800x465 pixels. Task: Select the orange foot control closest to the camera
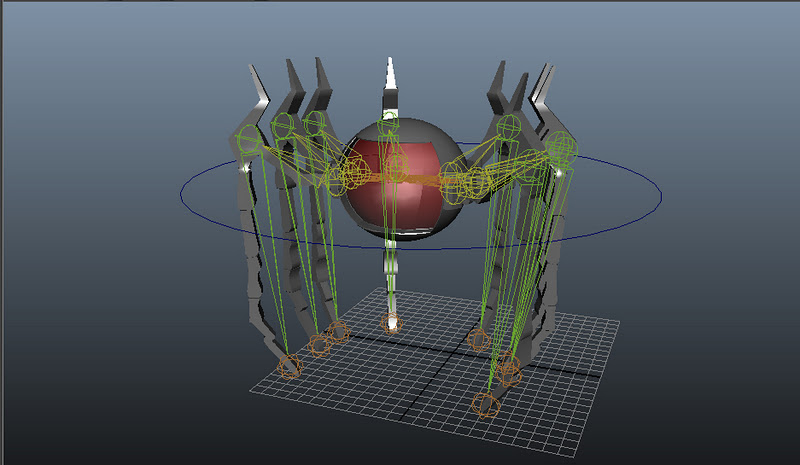[x=485, y=405]
